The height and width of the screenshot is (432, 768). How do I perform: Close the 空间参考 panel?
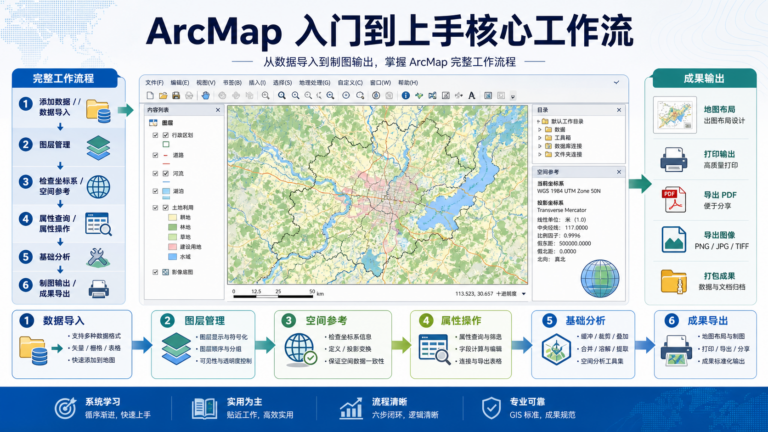619,172
